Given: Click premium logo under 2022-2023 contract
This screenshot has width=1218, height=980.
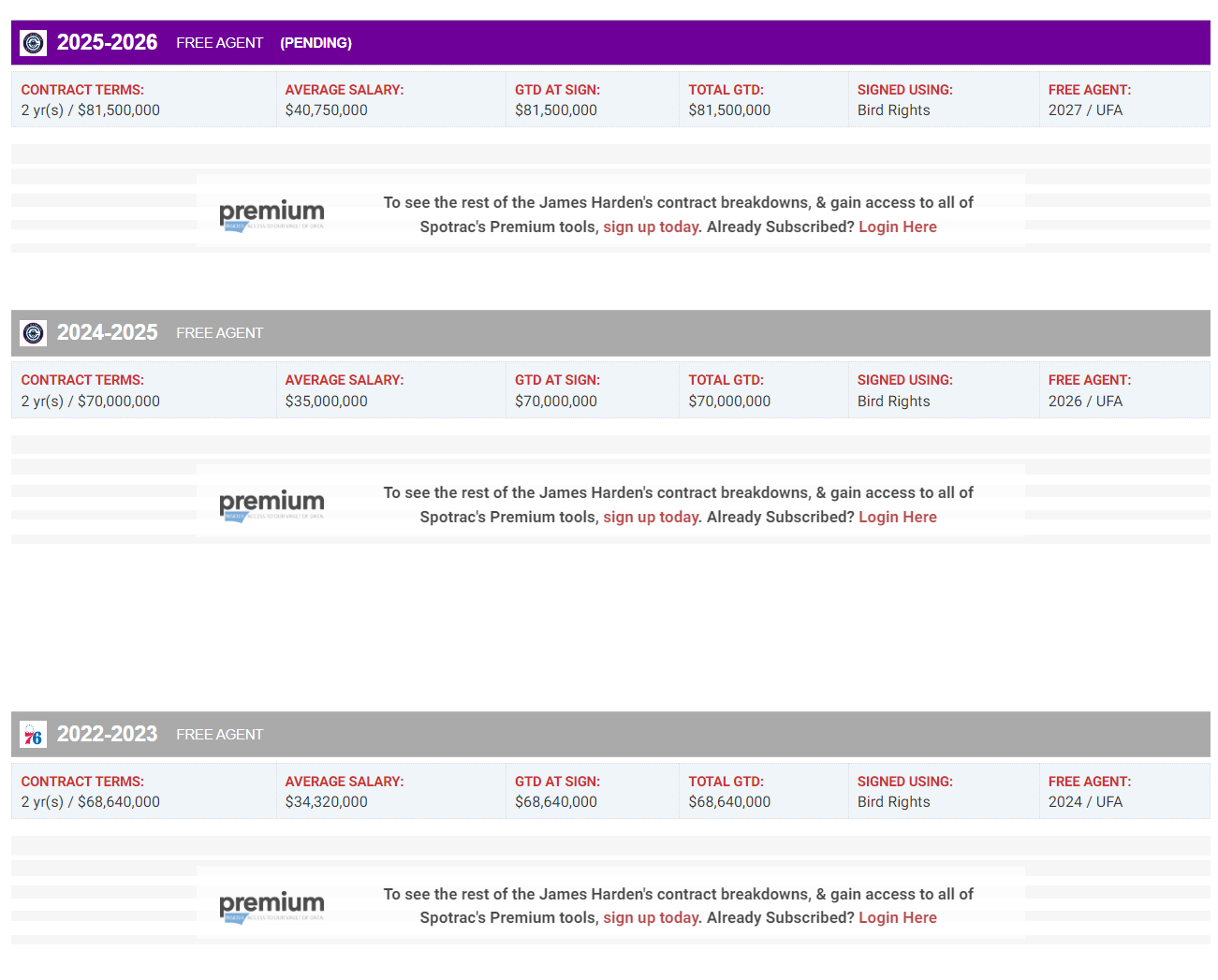Looking at the screenshot, I should pyautogui.click(x=271, y=907).
